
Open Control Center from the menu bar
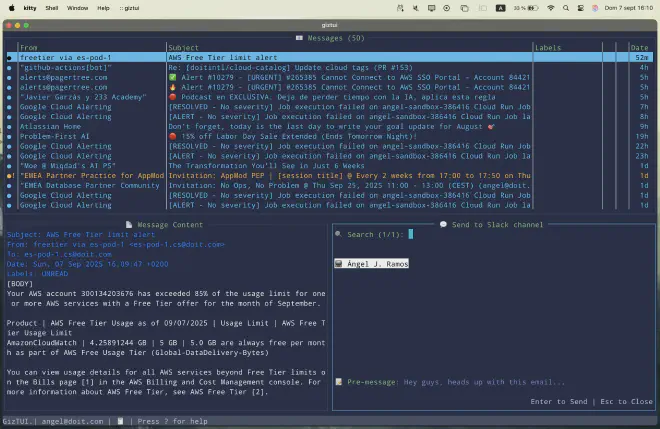coord(580,8)
